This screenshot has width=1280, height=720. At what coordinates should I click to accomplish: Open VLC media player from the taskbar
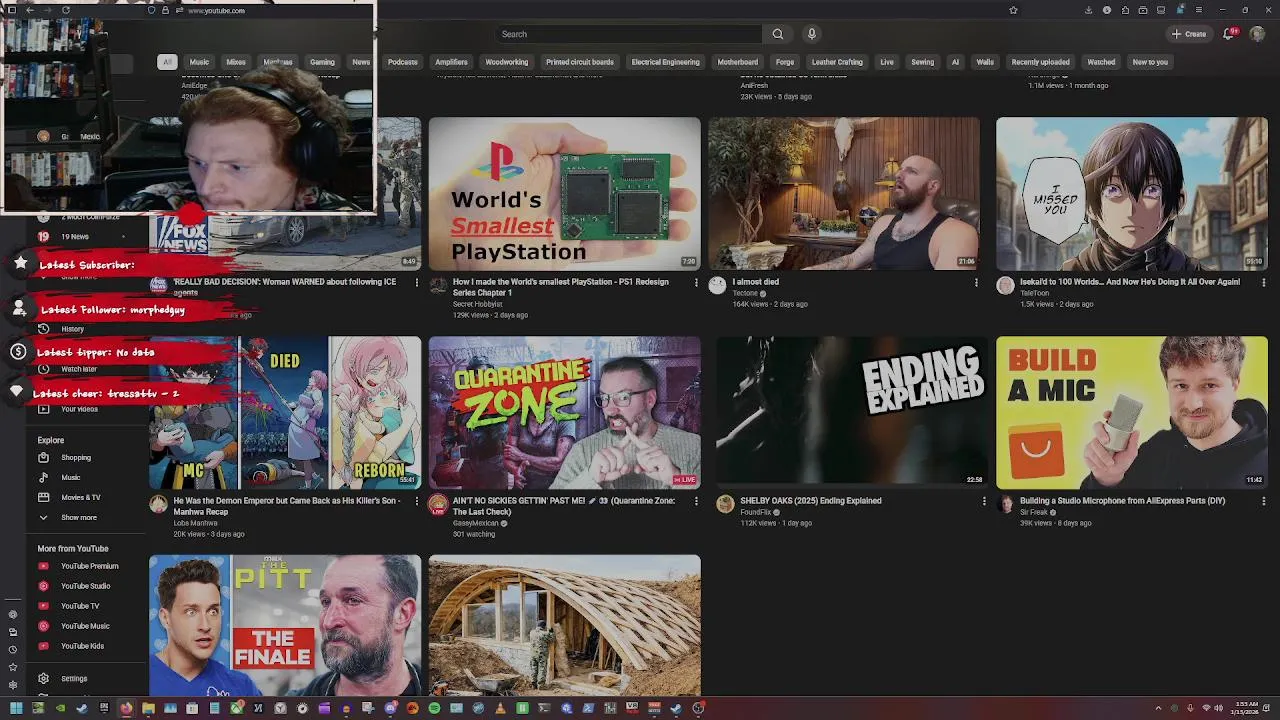(500, 708)
